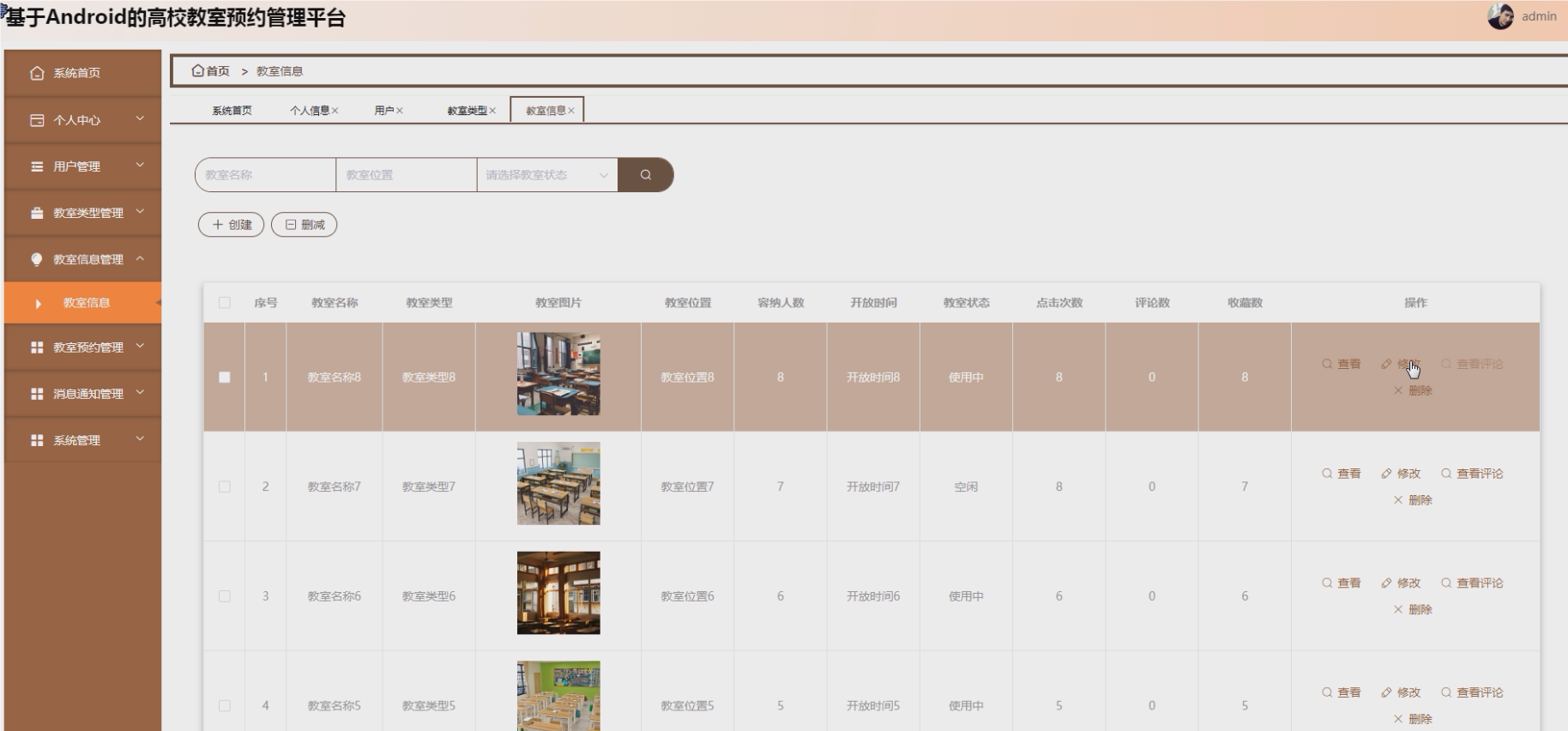
Task: Toggle checkbox for row 教室名称7
Action: [225, 486]
